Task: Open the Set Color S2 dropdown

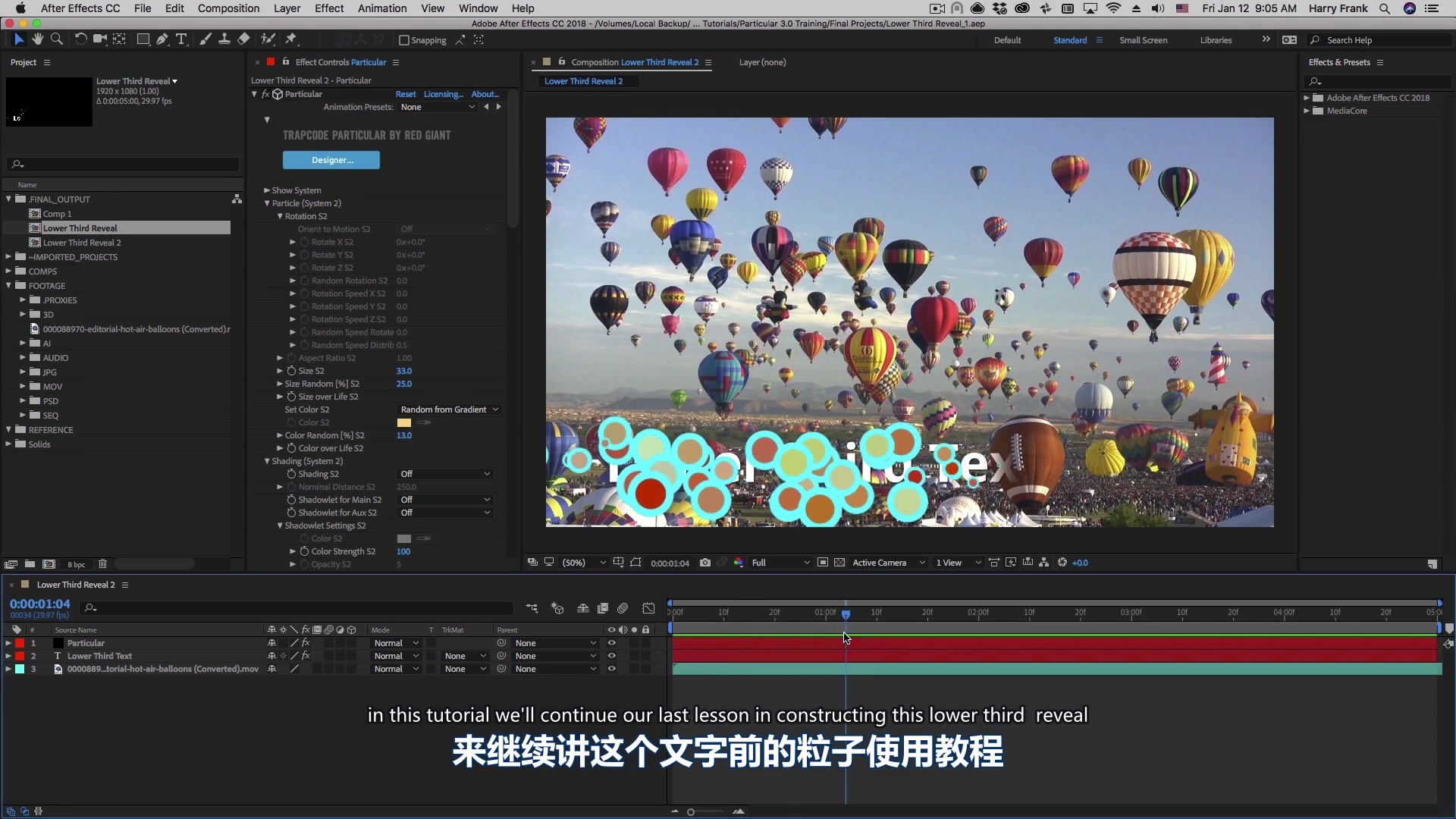Action: (449, 409)
